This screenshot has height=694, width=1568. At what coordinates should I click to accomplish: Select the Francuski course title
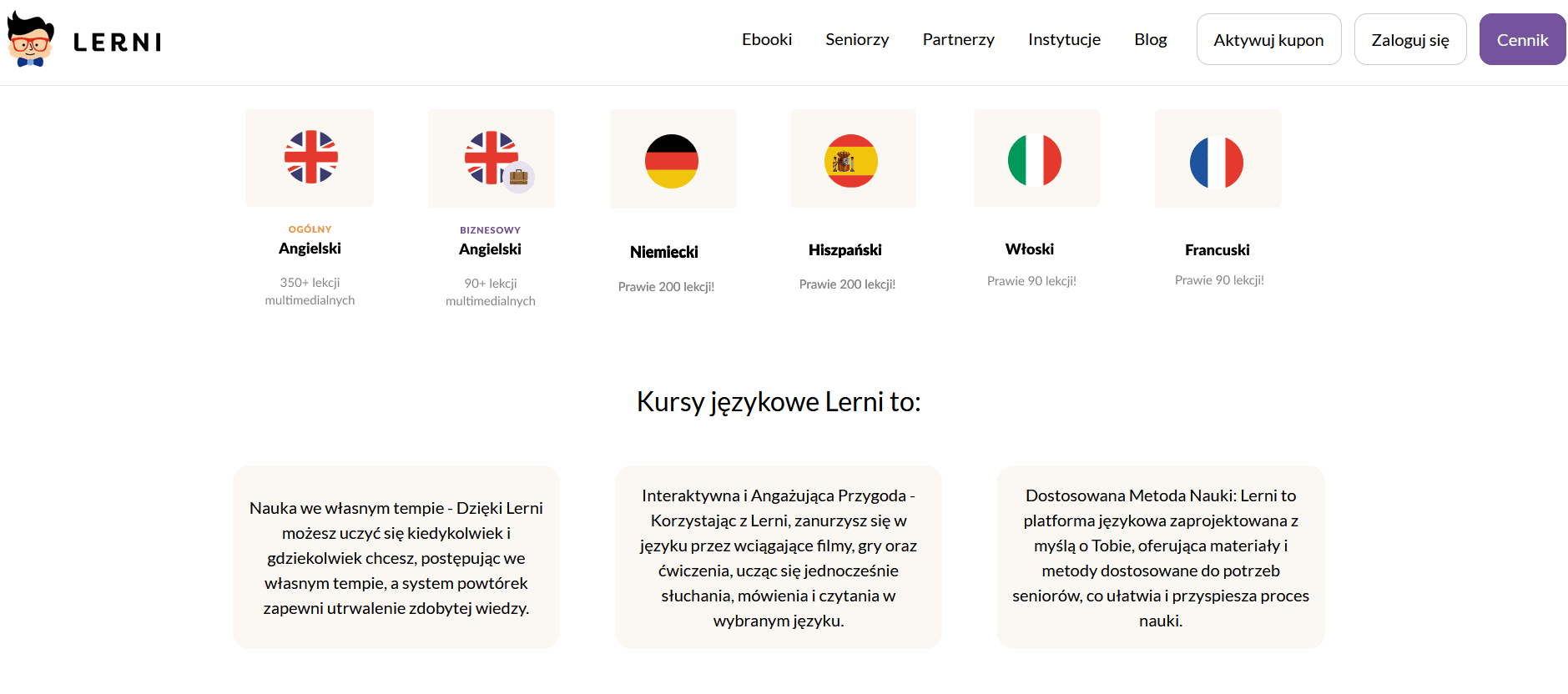pos(1218,250)
